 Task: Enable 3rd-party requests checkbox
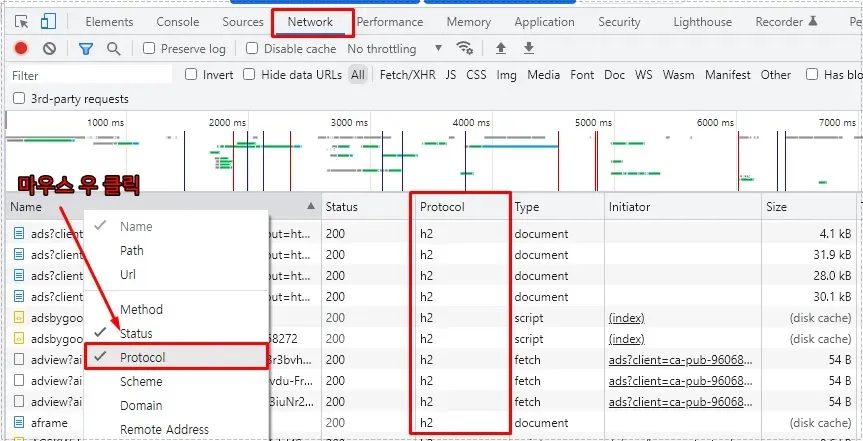[19, 99]
